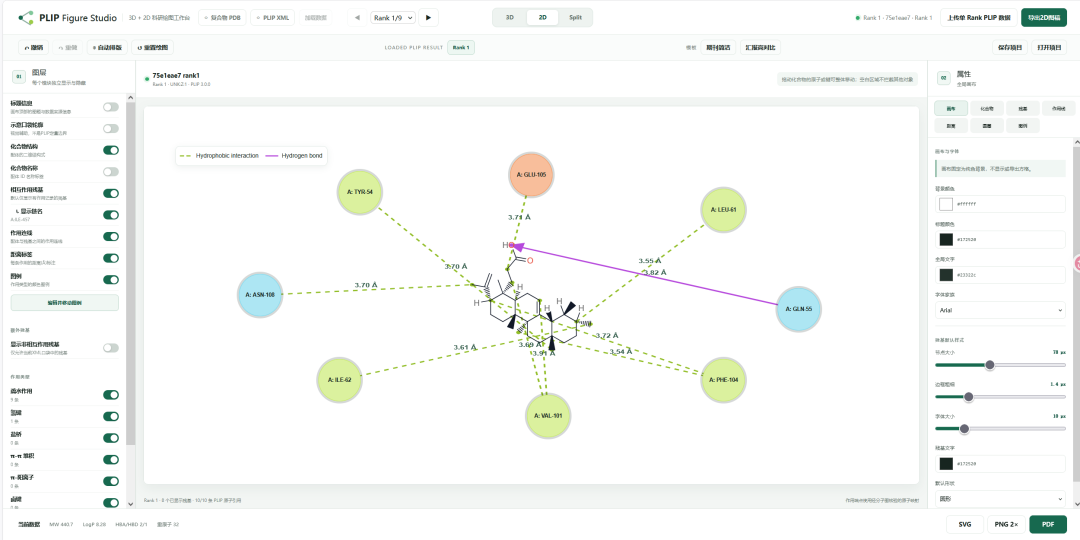Click the red O carbonyl atom on ligand

point(530,260)
